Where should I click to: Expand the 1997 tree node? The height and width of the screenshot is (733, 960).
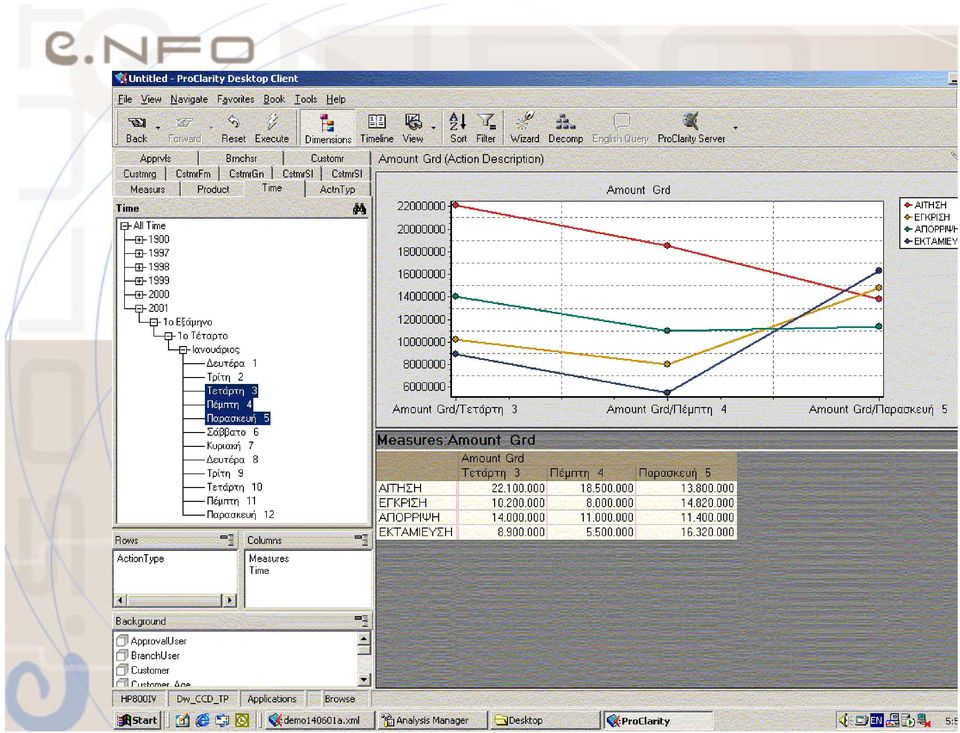coord(139,254)
